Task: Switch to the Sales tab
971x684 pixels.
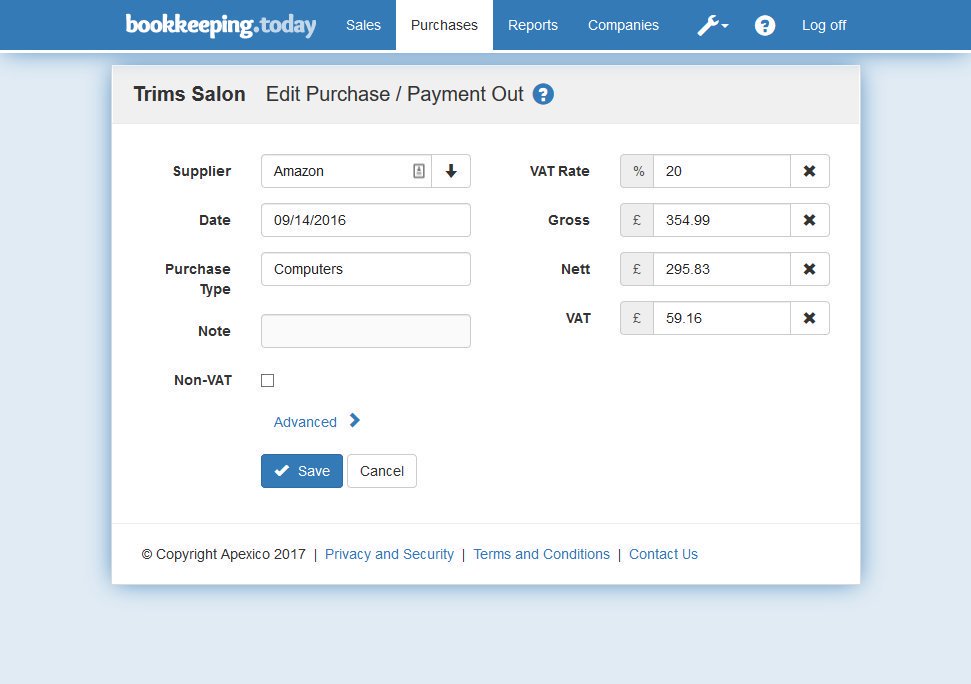Action: 363,25
